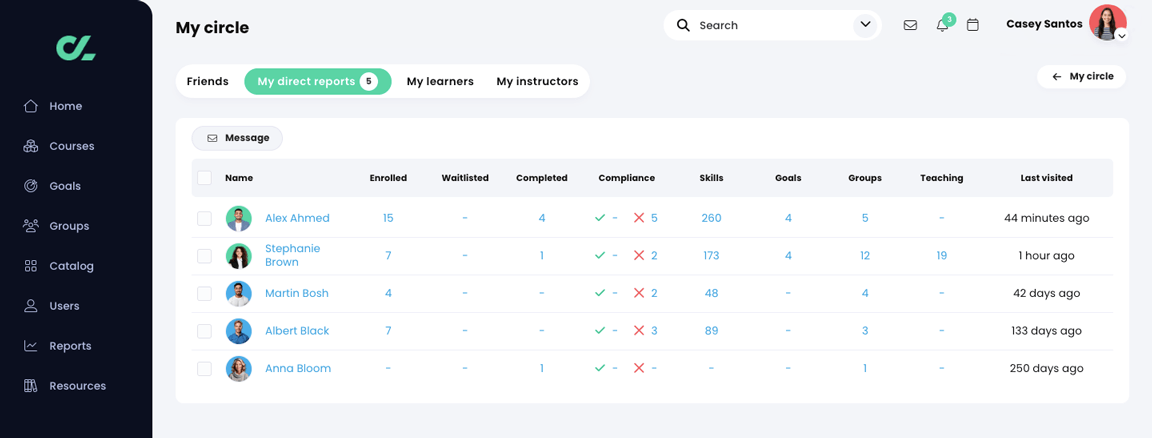Click the Message button
1152x438 pixels.
(237, 138)
